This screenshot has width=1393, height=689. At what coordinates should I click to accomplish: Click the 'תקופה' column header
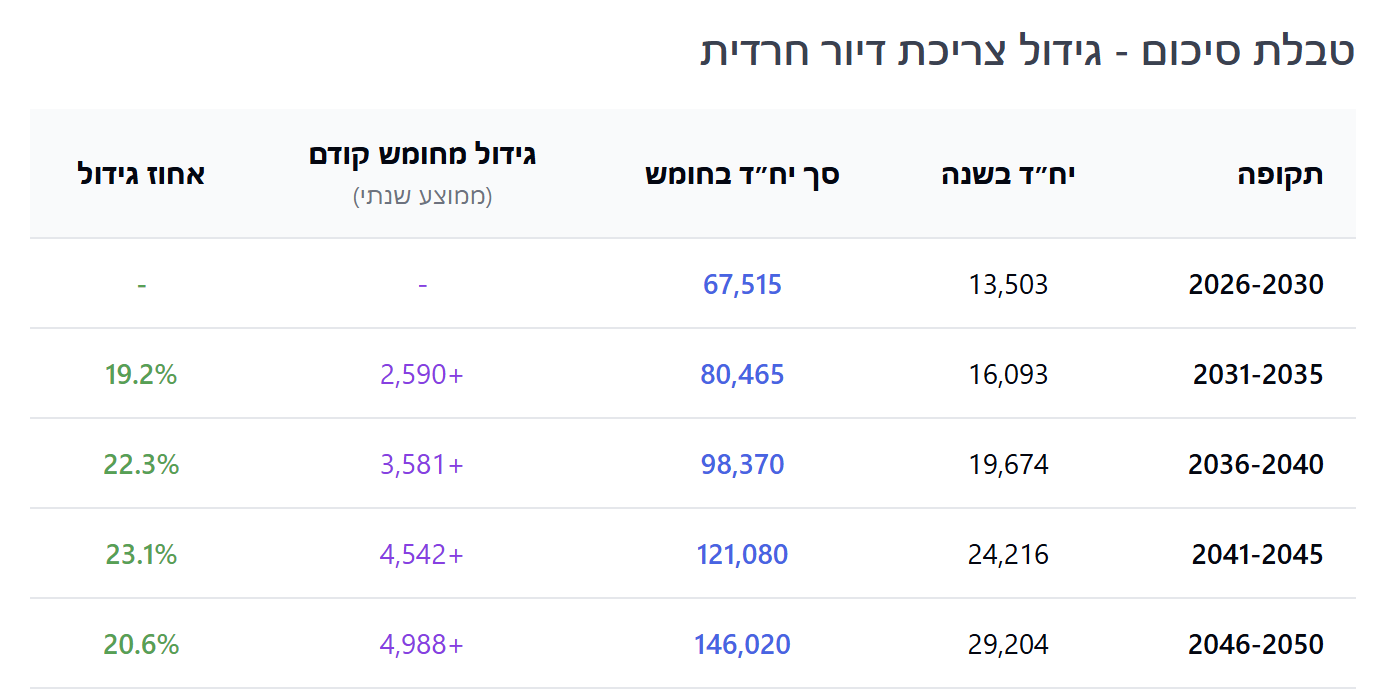point(1280,175)
